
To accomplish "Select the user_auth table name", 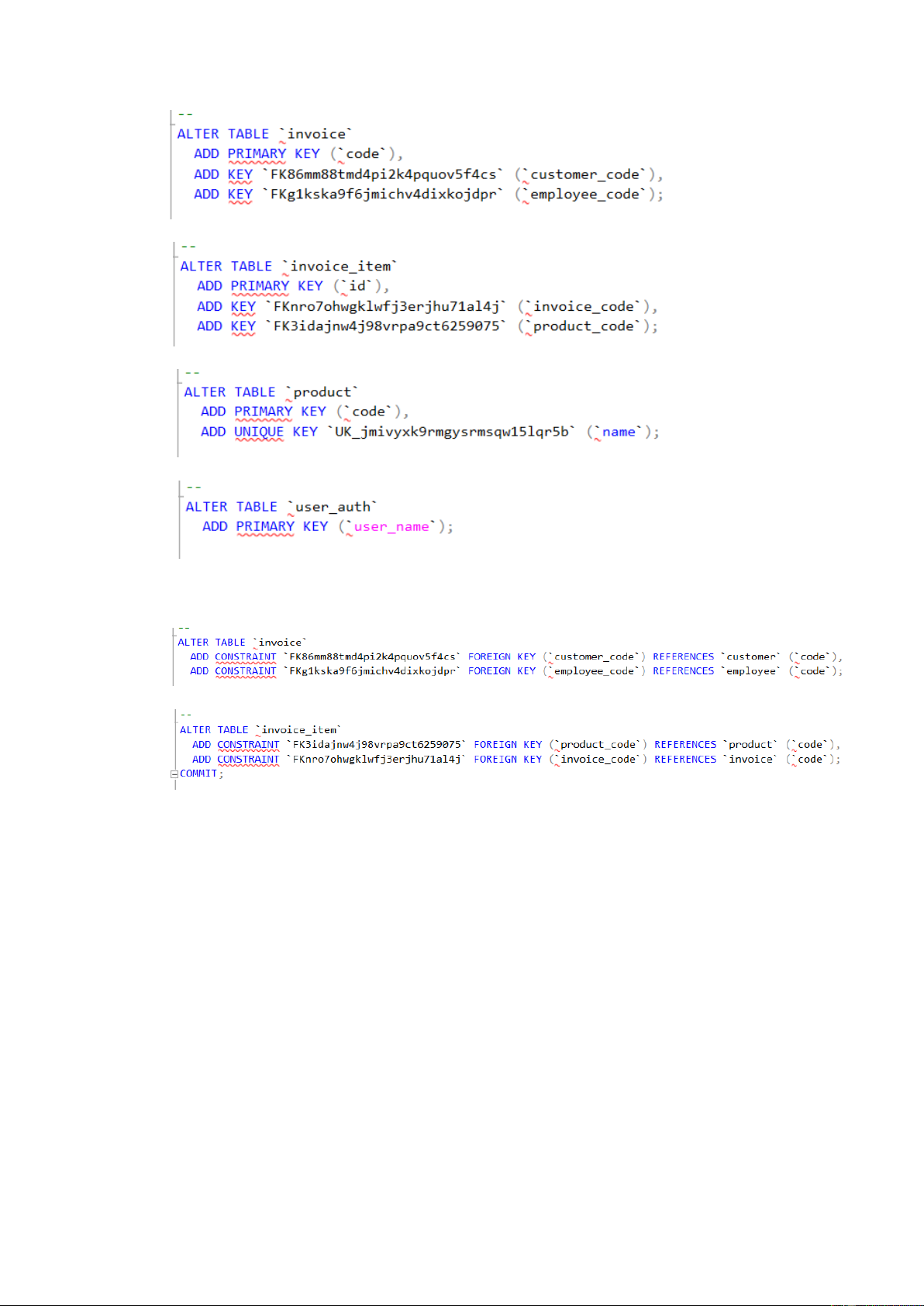I will pos(333,507).
